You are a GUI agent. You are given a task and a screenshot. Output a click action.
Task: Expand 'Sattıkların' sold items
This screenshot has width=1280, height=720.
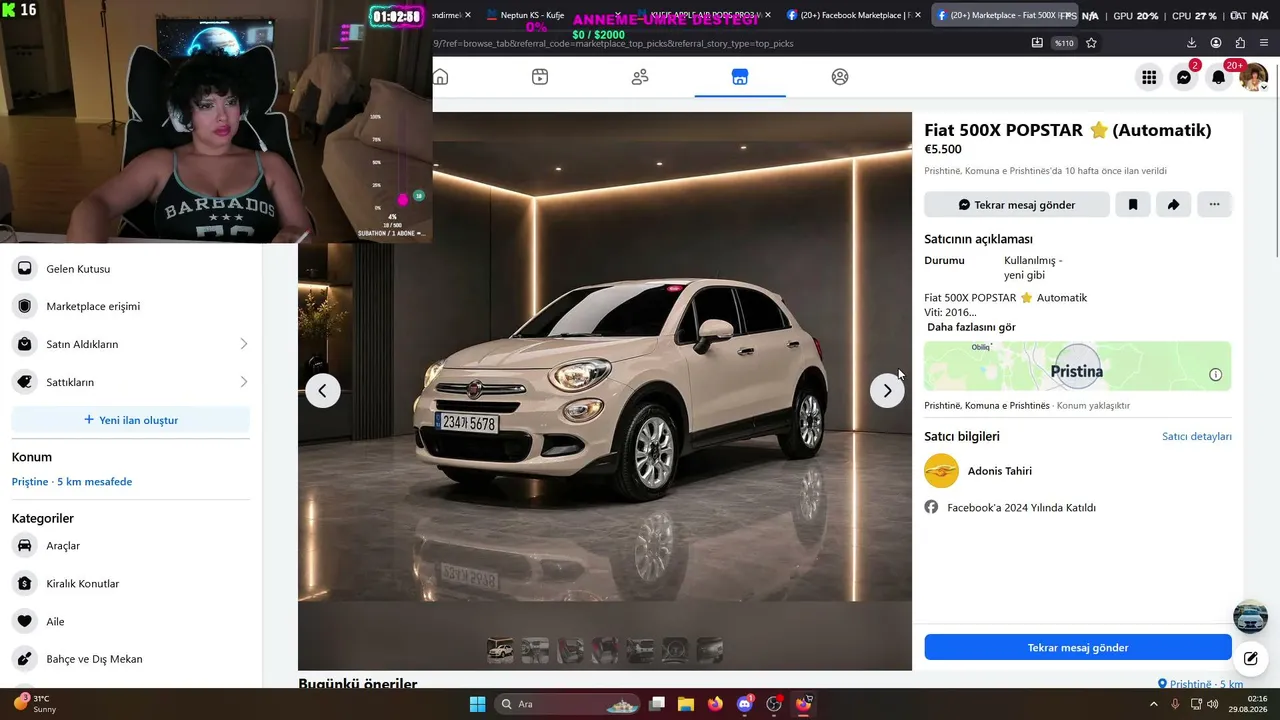tap(131, 382)
